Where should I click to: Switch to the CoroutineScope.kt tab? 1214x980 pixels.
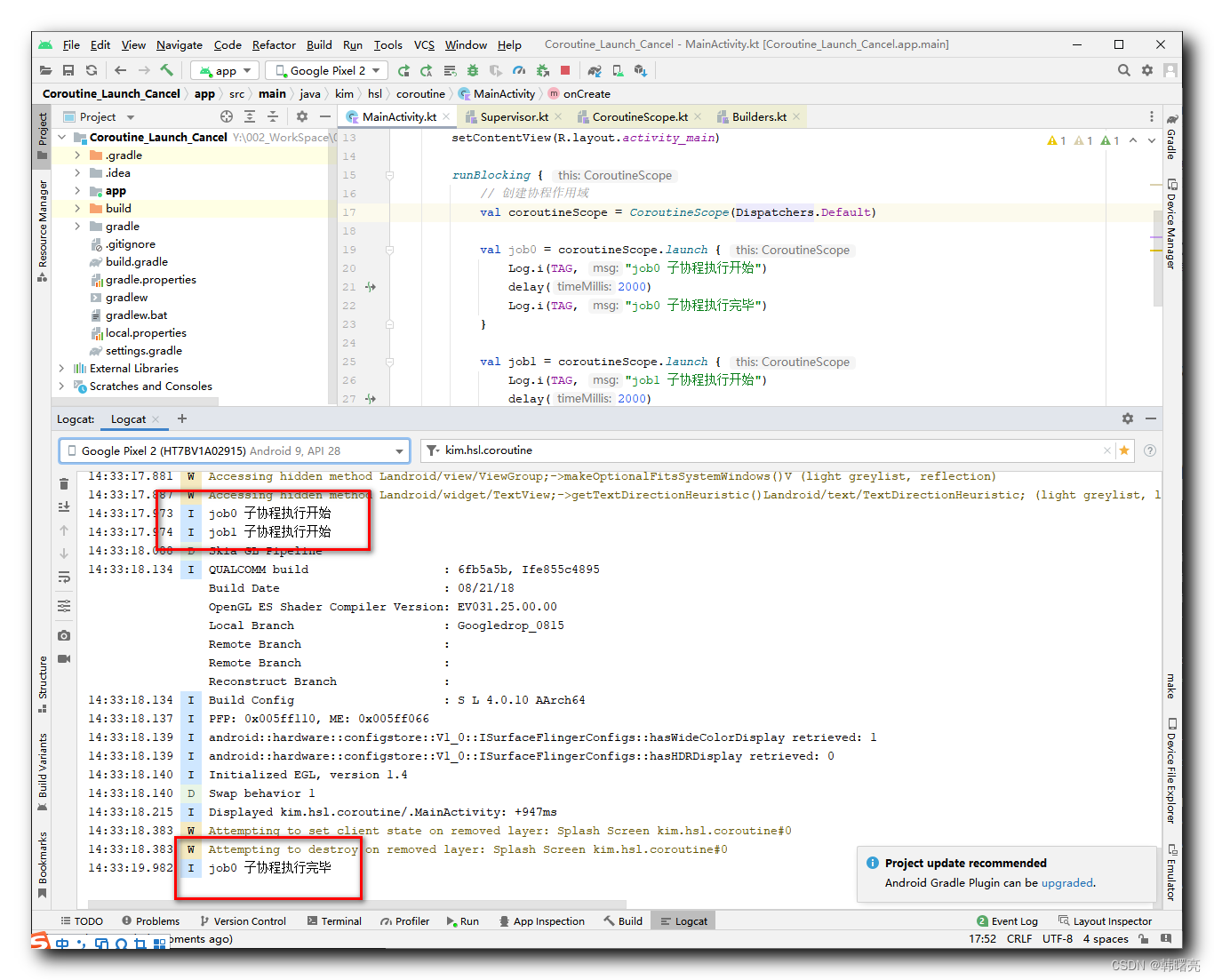pyautogui.click(x=640, y=116)
